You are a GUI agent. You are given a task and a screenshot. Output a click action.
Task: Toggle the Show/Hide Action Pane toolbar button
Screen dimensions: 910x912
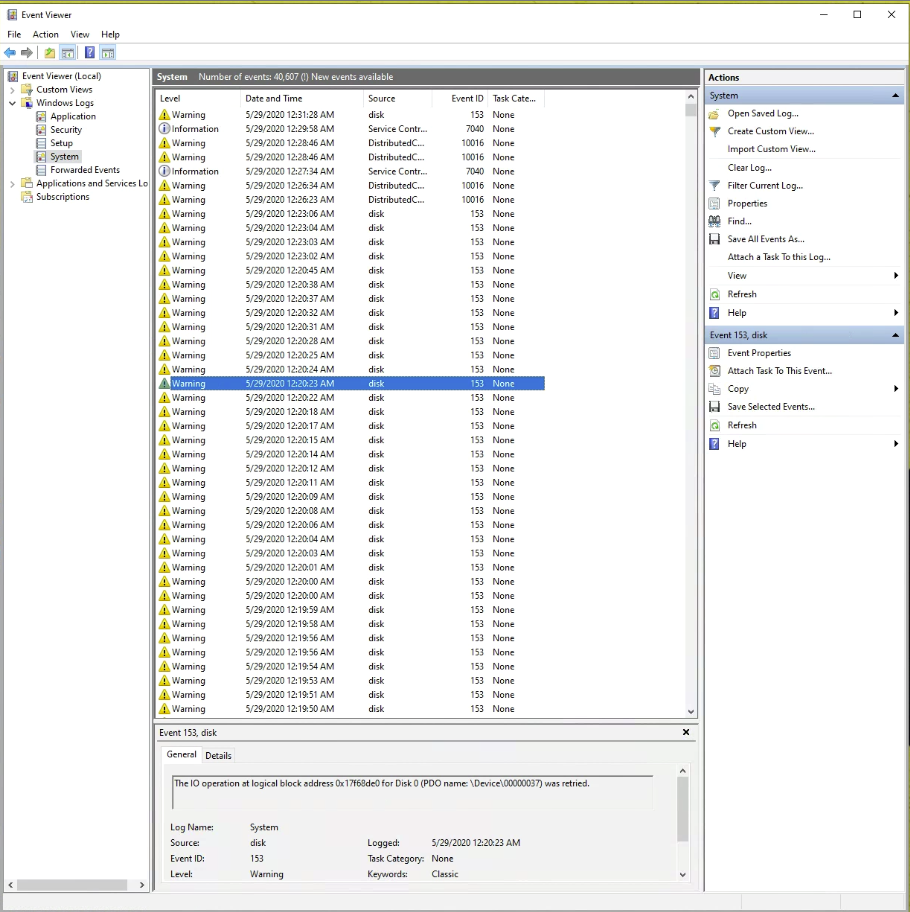(x=108, y=53)
